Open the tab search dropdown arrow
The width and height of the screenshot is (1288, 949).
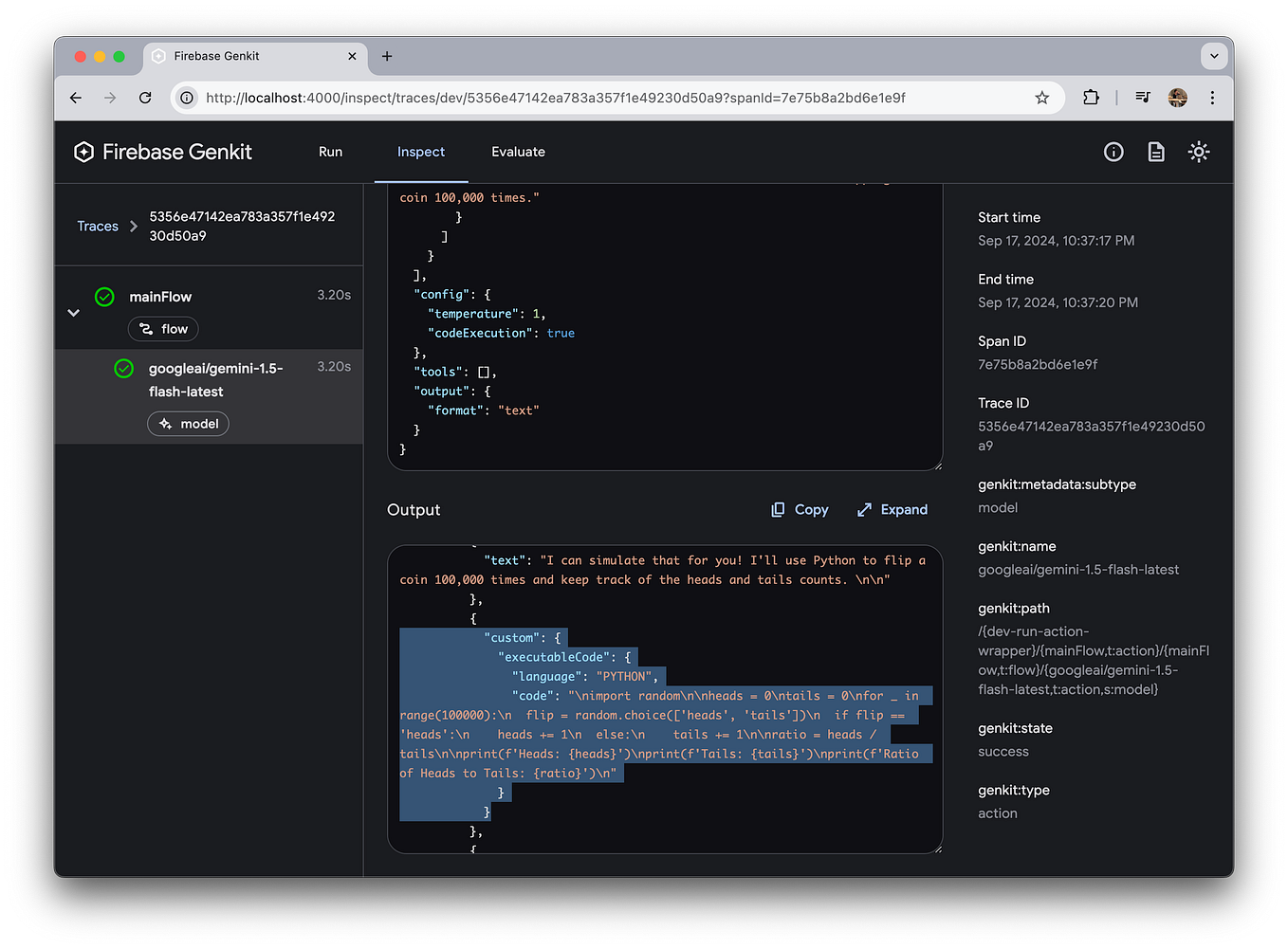tap(1214, 56)
